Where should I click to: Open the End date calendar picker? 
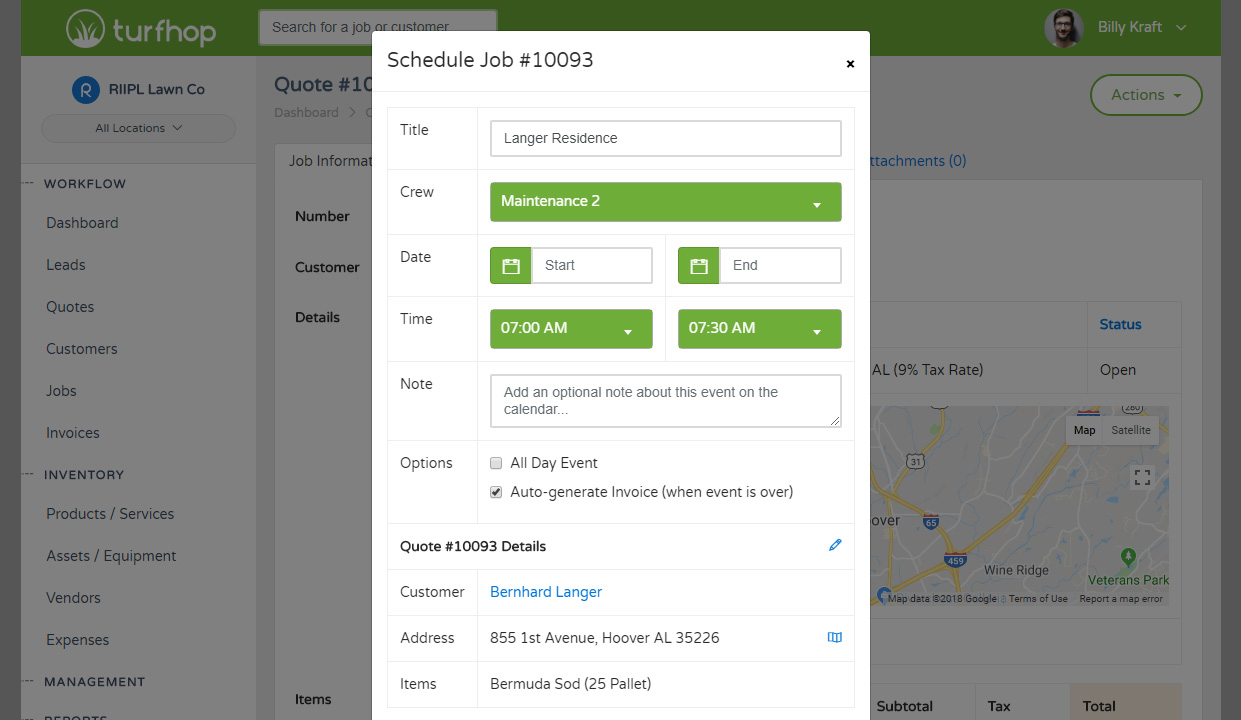click(698, 265)
